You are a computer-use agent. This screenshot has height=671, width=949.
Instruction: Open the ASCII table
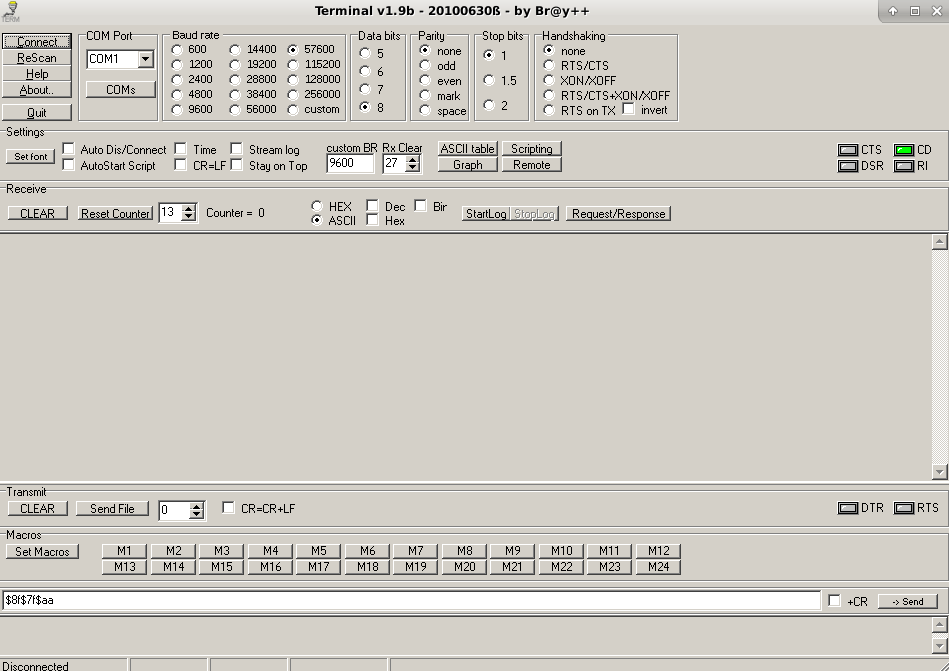(467, 149)
